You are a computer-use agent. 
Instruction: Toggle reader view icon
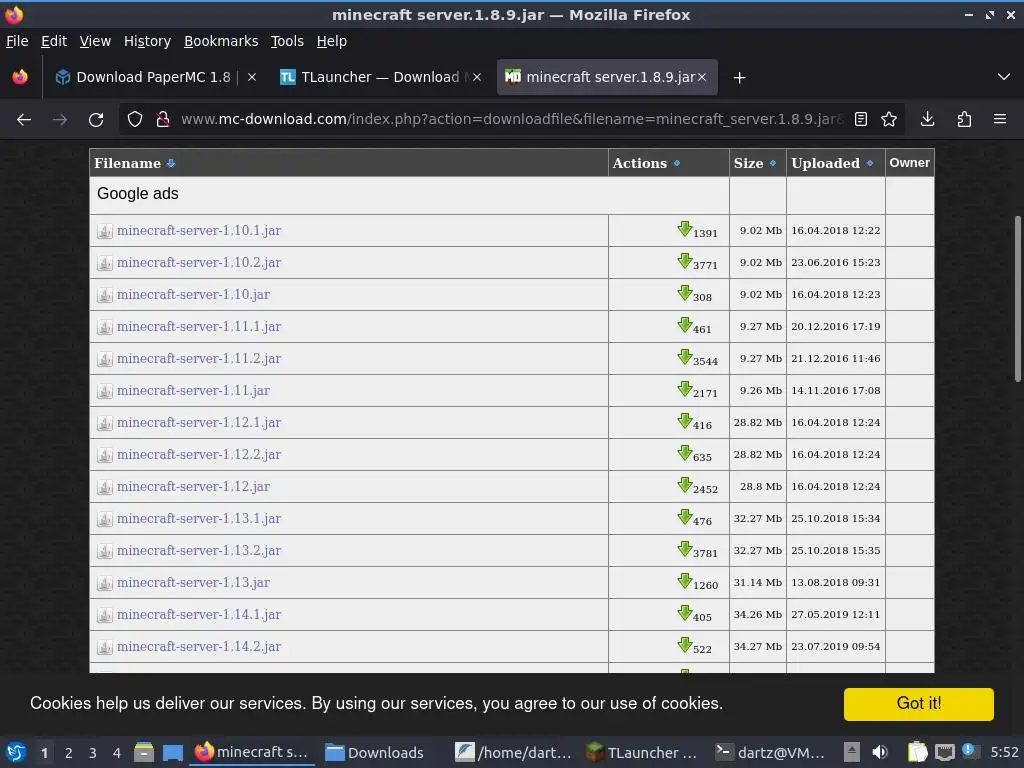coord(861,120)
